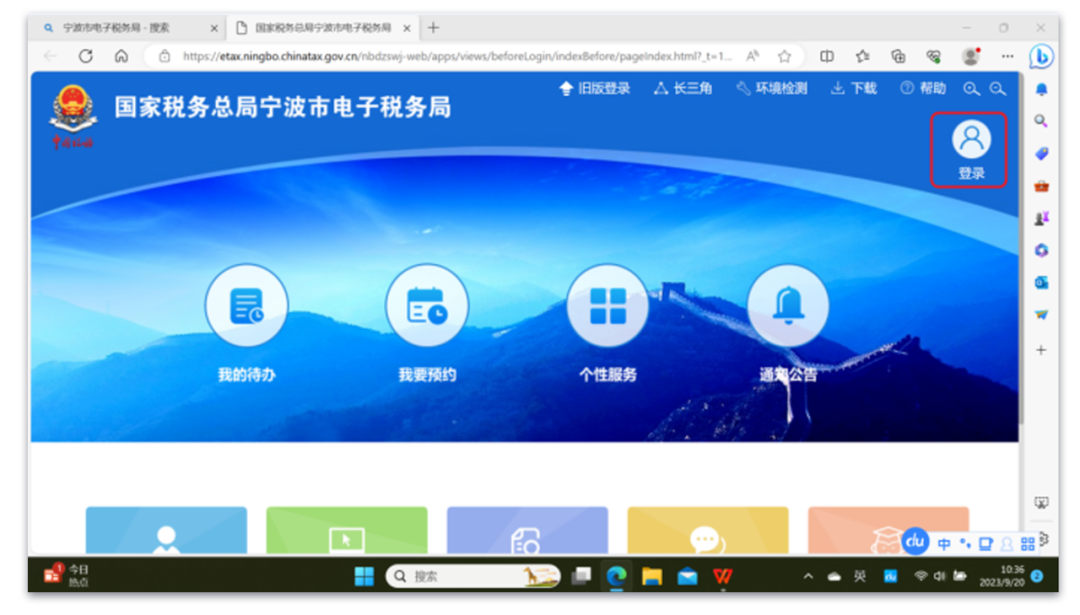Click 旧版登录 in top navigation

(x=595, y=89)
